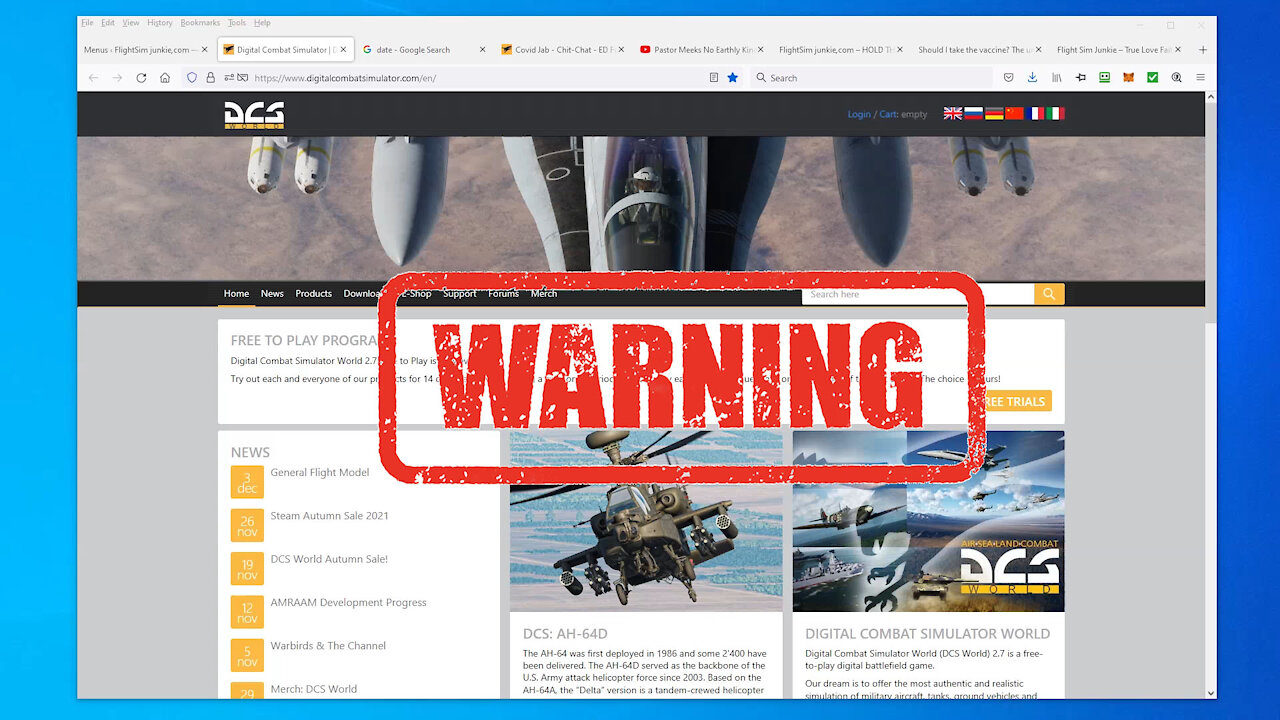Open the File menu

pyautogui.click(x=87, y=23)
